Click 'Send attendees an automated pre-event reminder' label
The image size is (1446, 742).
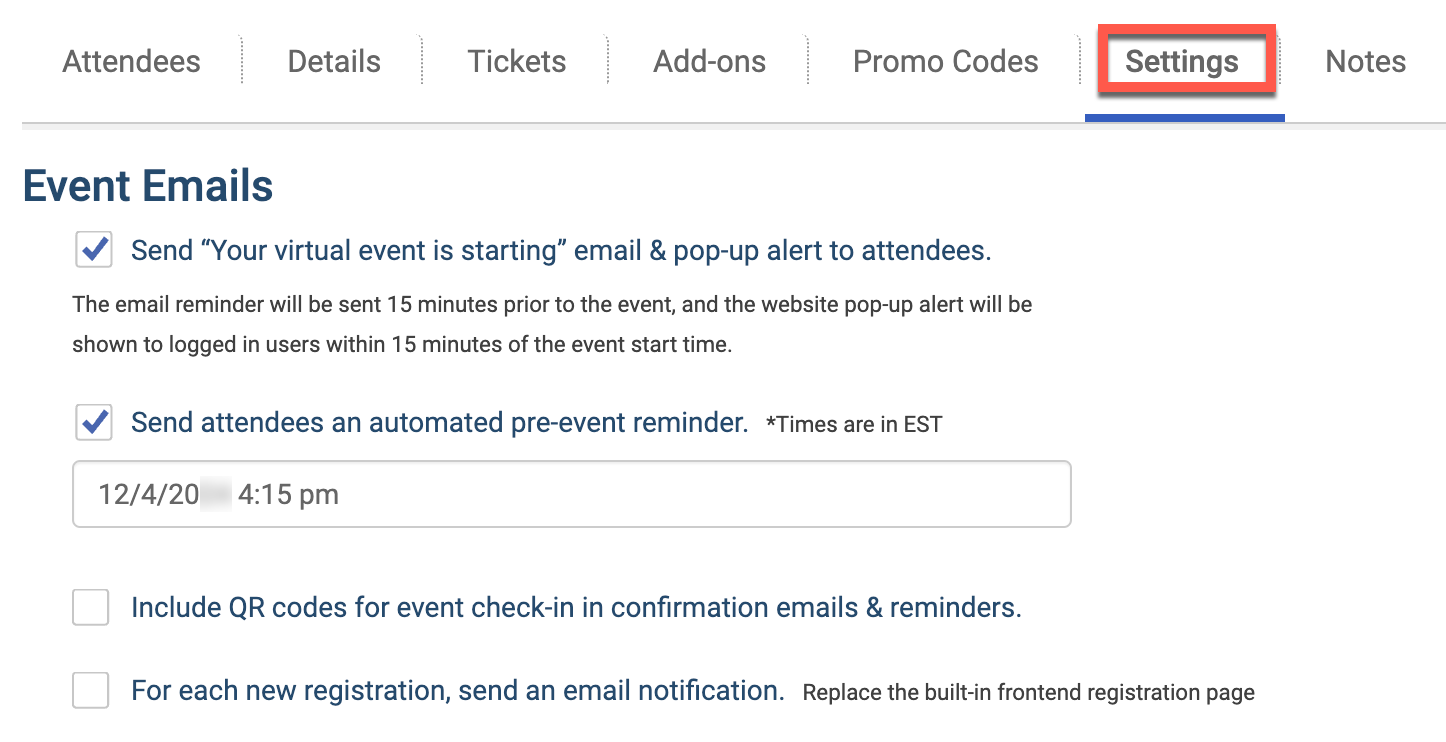(x=440, y=423)
